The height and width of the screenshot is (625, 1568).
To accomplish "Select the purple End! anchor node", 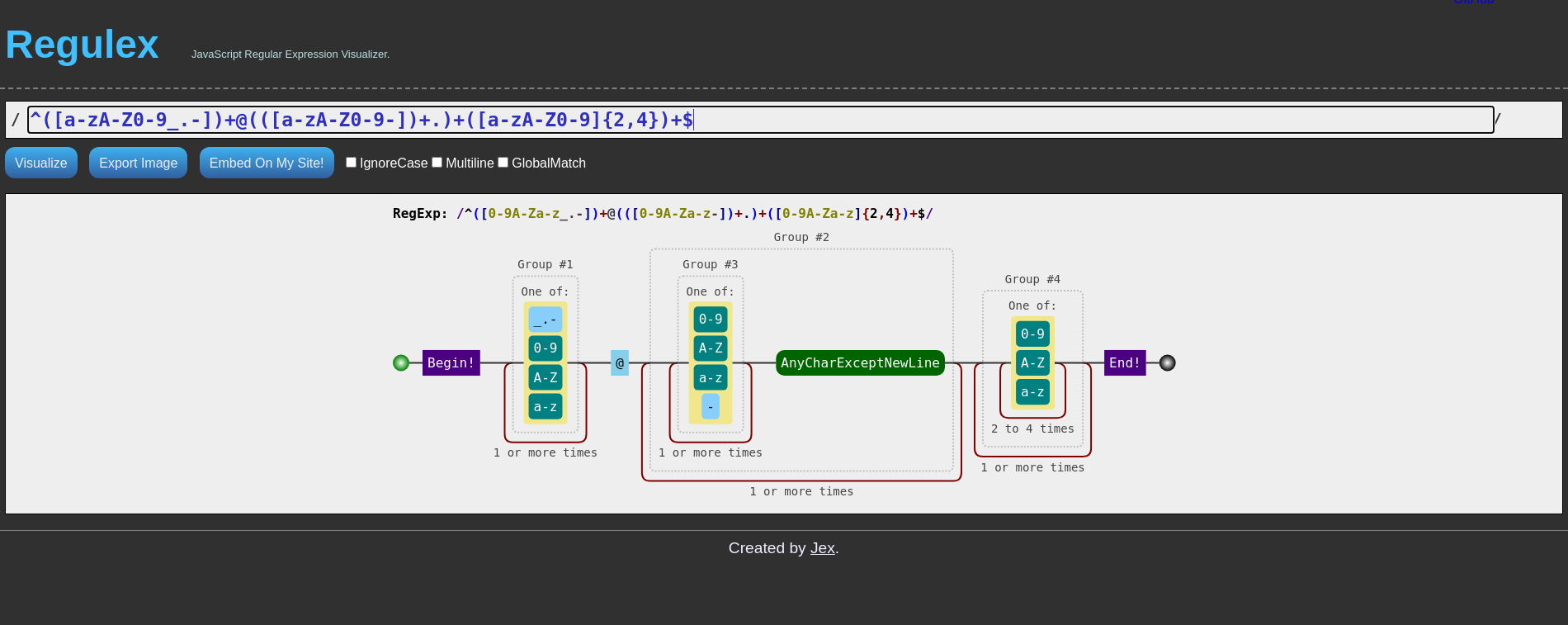I will point(1124,363).
